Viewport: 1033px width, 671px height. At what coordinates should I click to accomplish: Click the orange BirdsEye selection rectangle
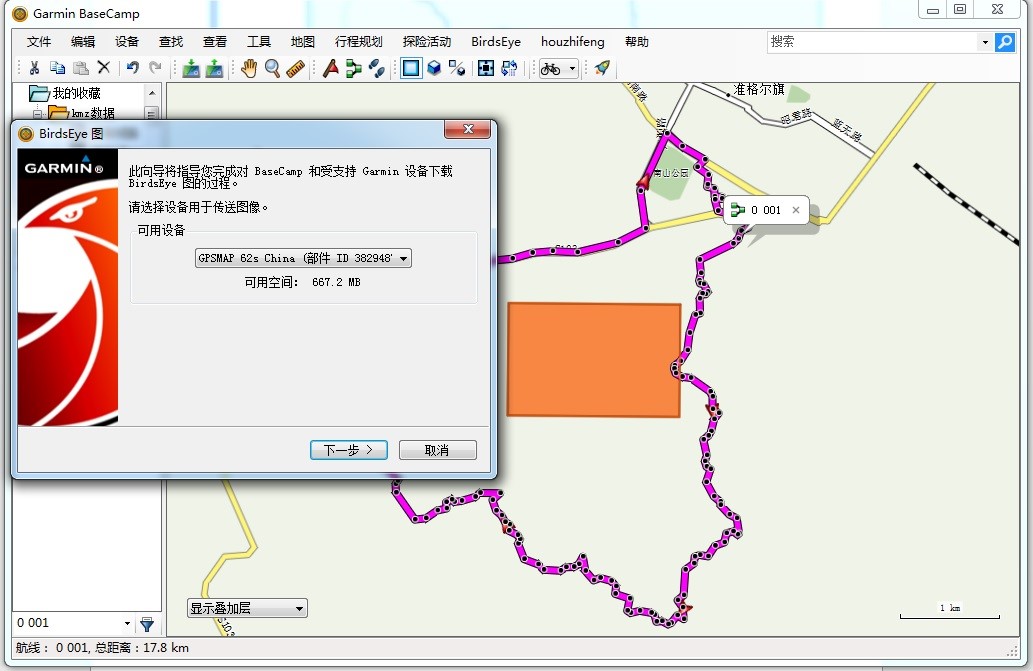coord(594,360)
